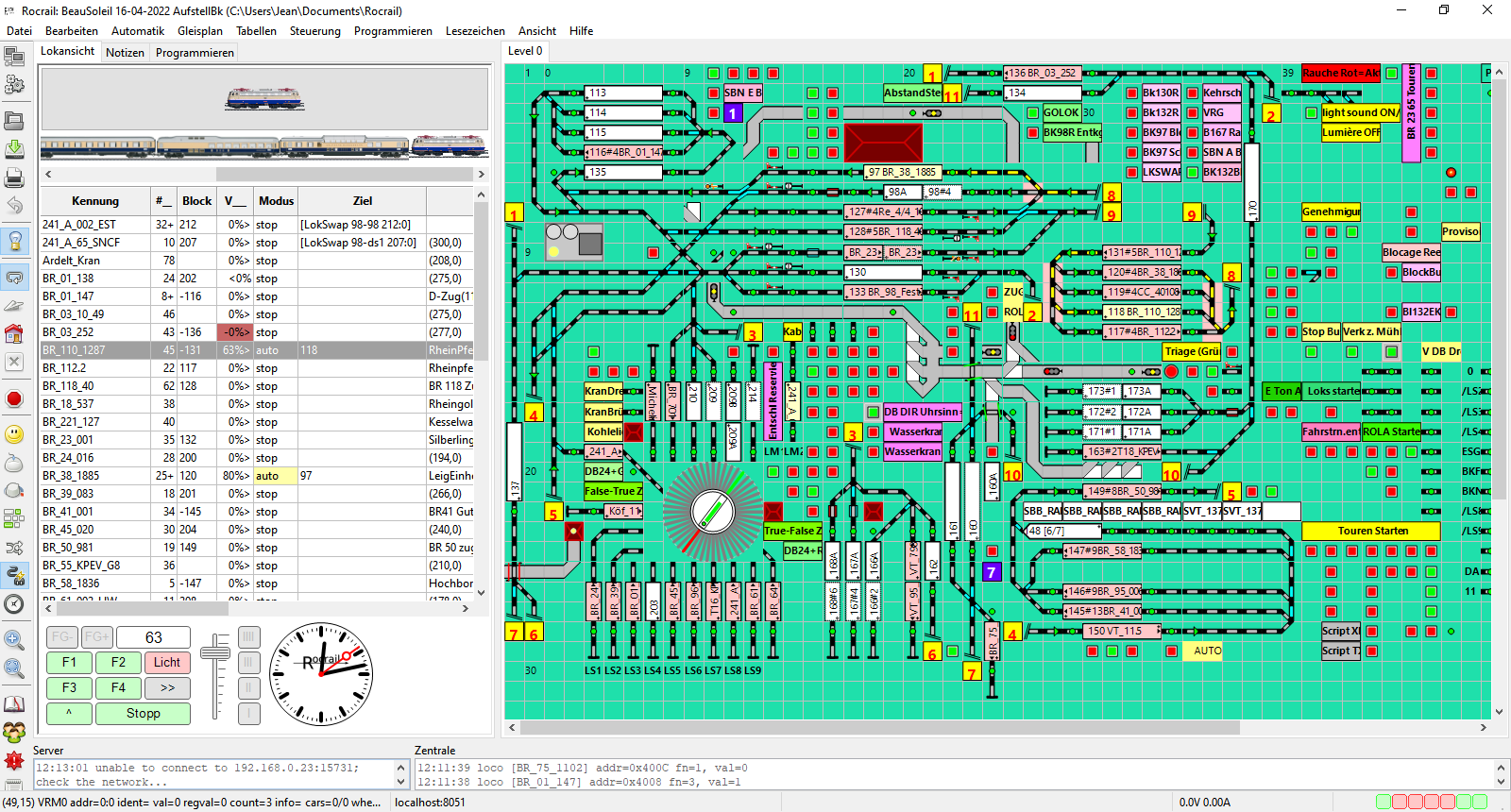Open the Gleisplan menu
Image resolution: width=1511 pixels, height=812 pixels.
click(x=200, y=31)
